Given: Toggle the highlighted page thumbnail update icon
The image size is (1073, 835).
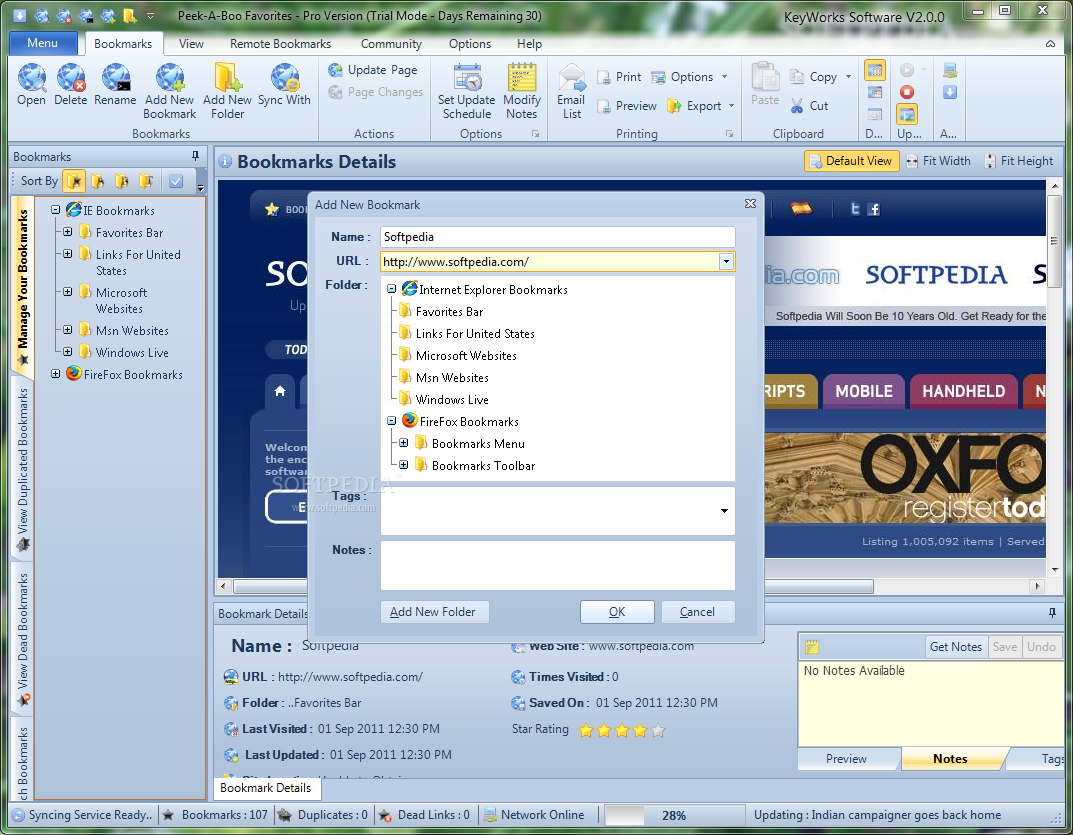Looking at the screenshot, I should tap(907, 114).
